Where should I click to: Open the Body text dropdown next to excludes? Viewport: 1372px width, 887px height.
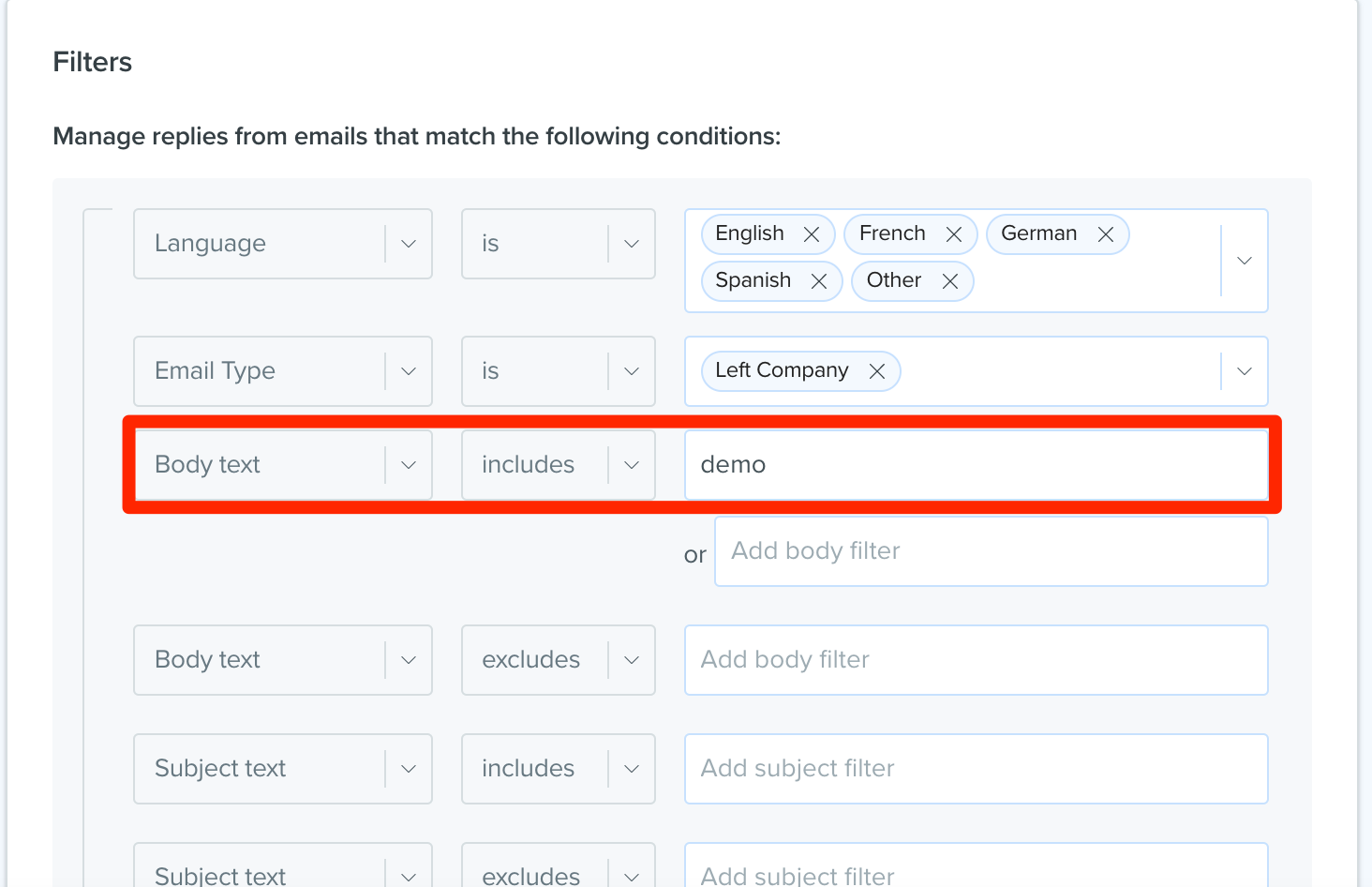283,660
